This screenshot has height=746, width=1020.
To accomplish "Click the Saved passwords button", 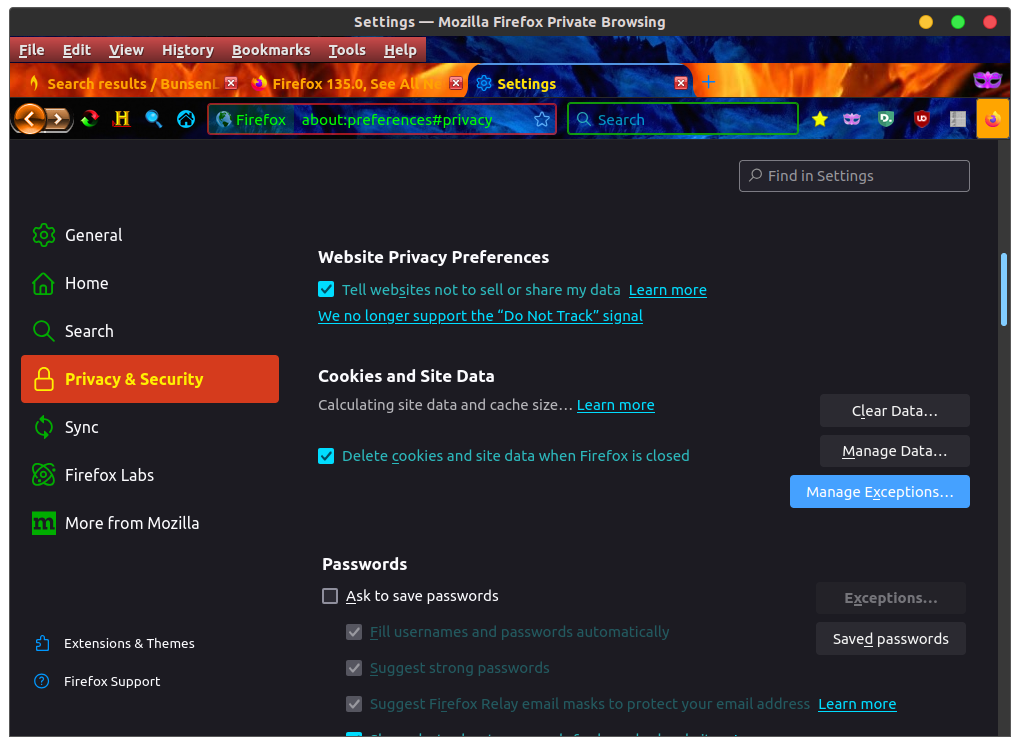I will click(891, 639).
